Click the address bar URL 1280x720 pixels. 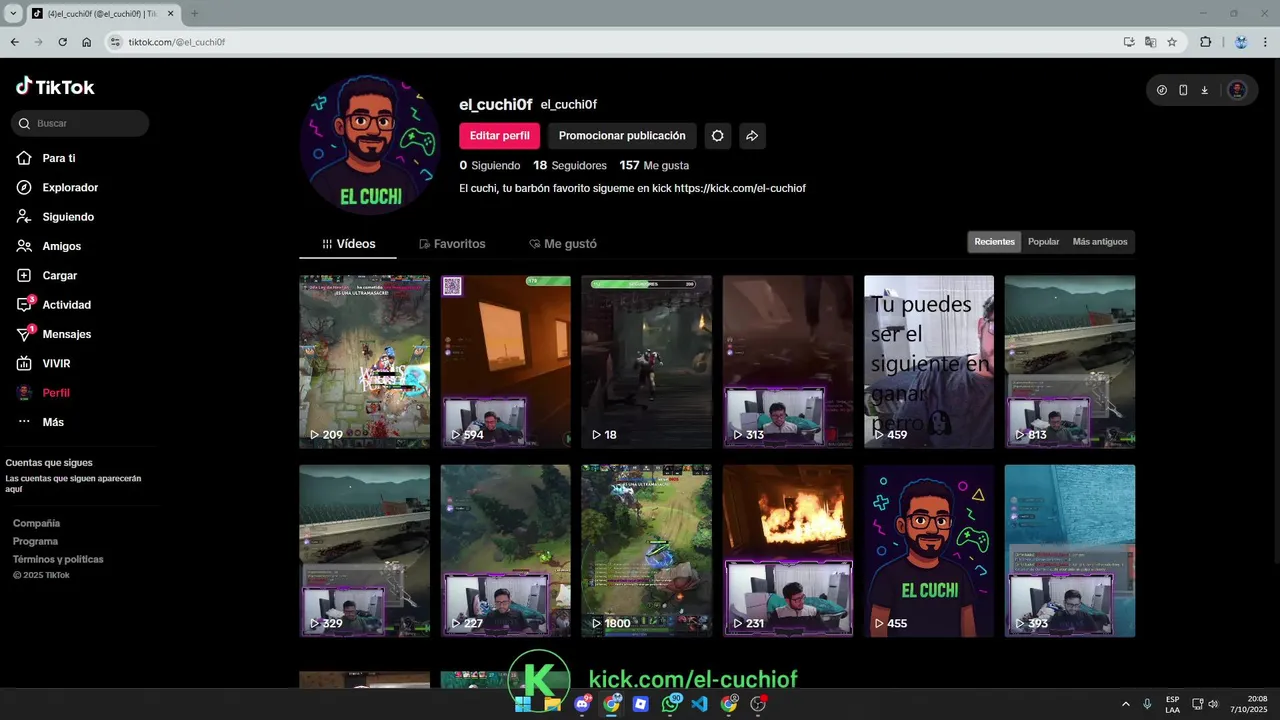pyautogui.click(x=177, y=42)
